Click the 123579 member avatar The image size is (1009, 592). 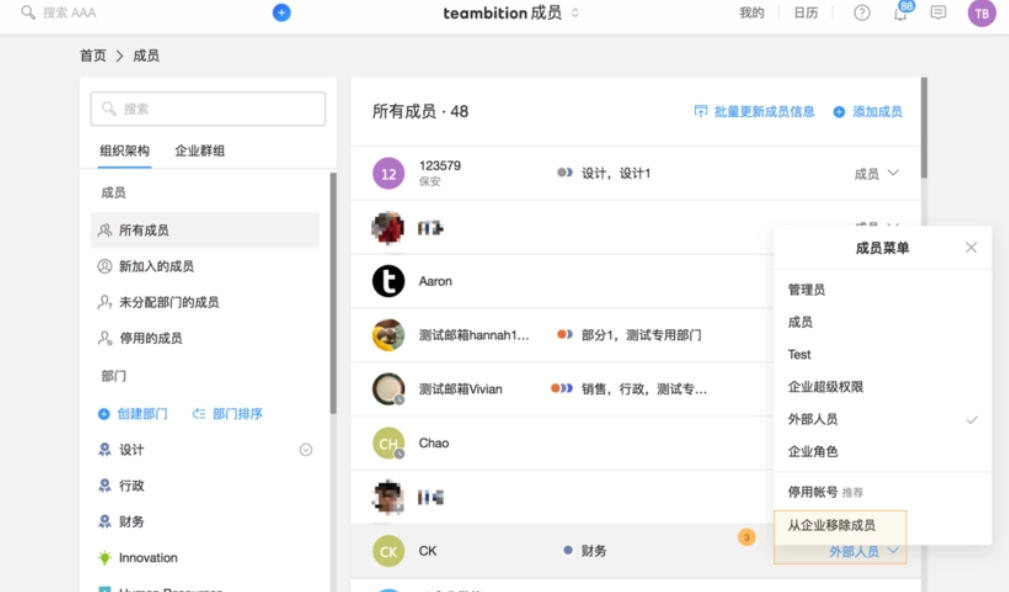click(x=389, y=173)
